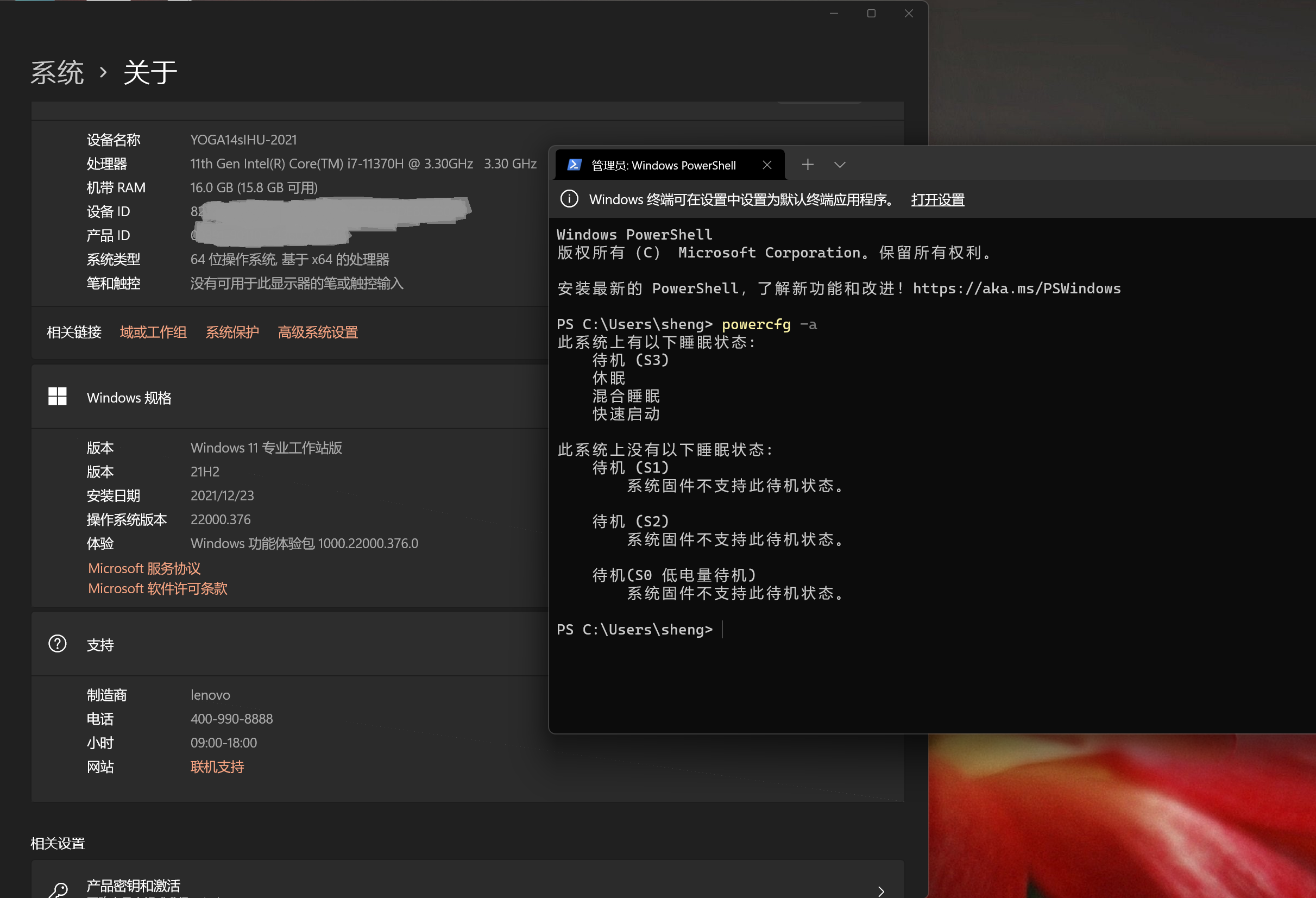Viewport: 1316px width, 898px height.
Task: Click 快速启动 line in the terminal output
Action: [x=626, y=413]
